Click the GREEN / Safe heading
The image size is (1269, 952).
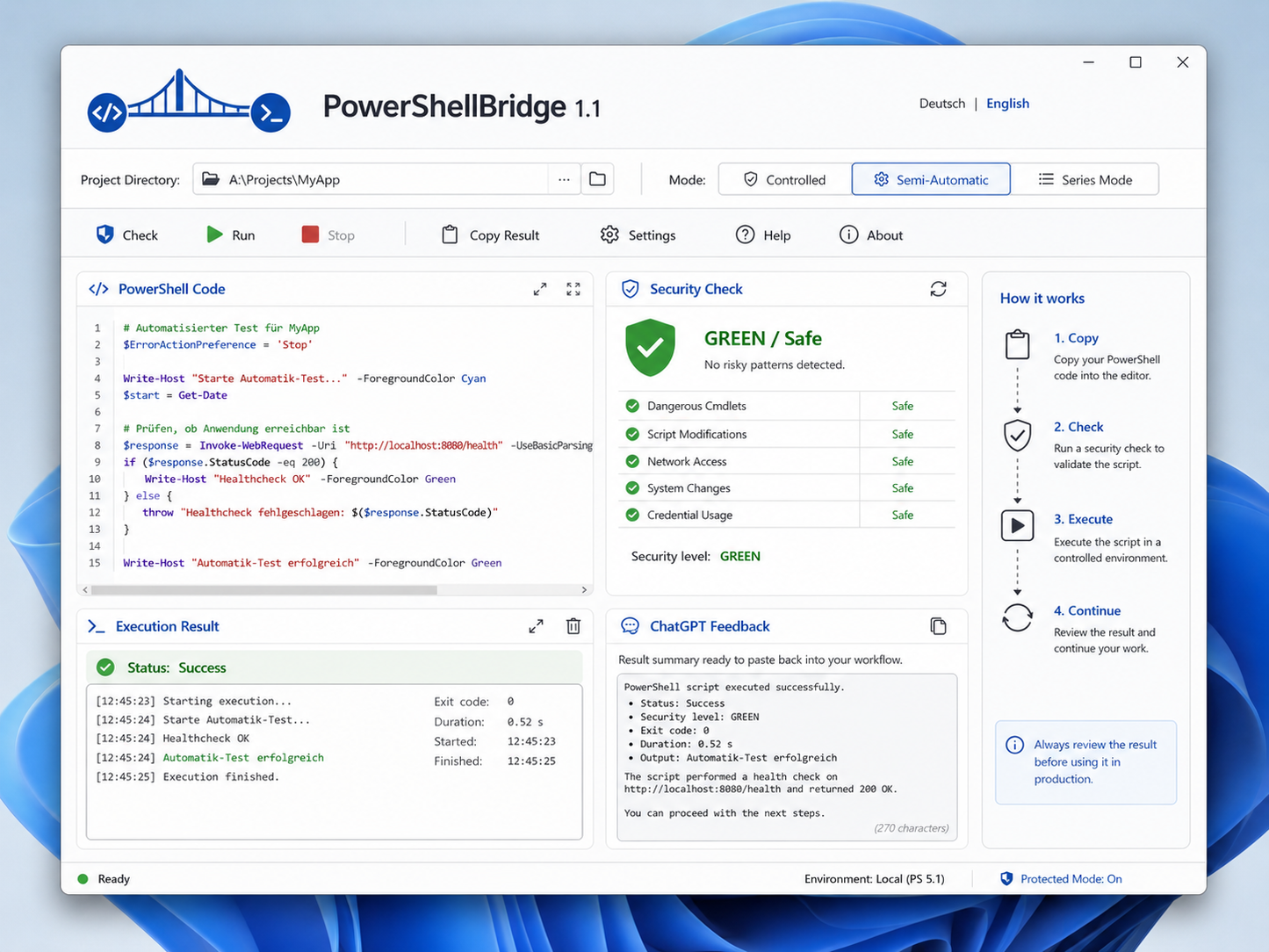pos(763,338)
